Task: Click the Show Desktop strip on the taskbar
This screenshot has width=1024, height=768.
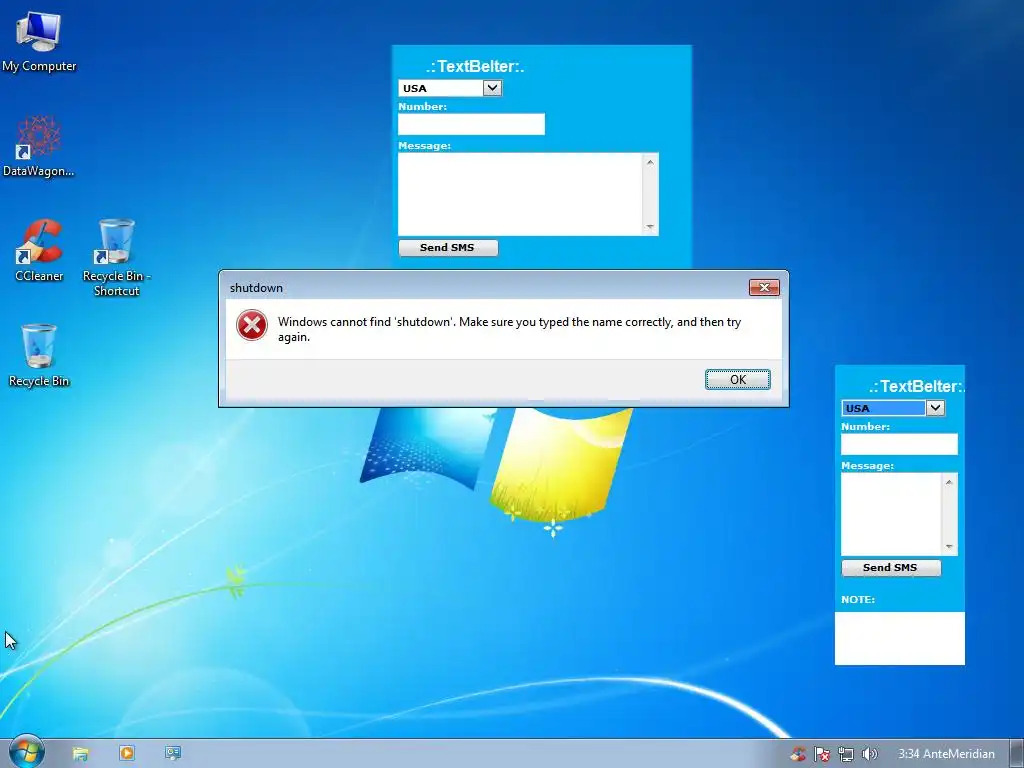Action: coord(1017,754)
